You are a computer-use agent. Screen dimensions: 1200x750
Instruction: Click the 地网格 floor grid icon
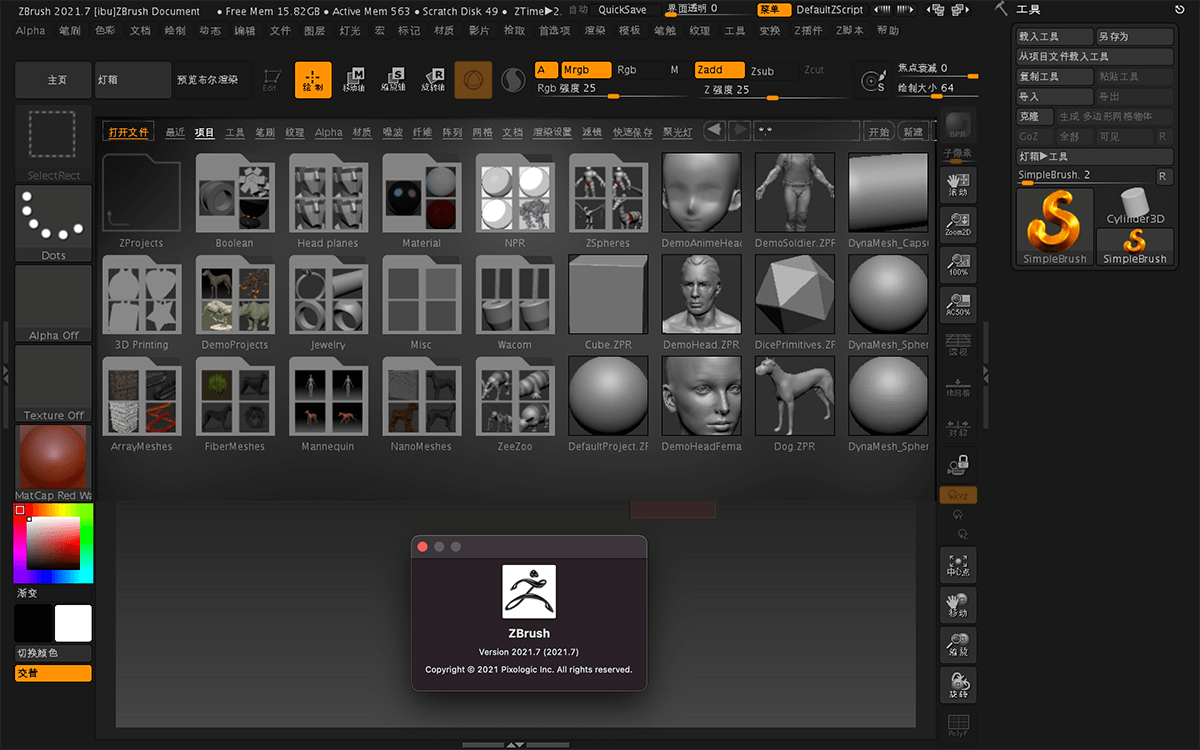point(958,387)
